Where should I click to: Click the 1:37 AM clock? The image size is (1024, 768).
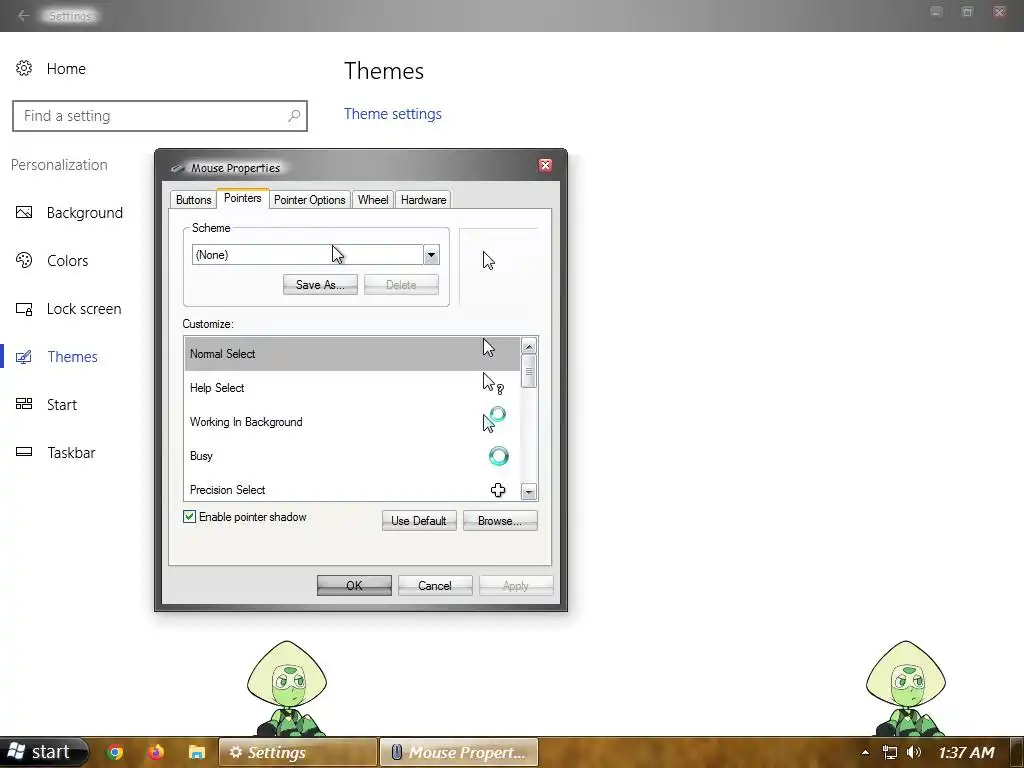tap(967, 752)
